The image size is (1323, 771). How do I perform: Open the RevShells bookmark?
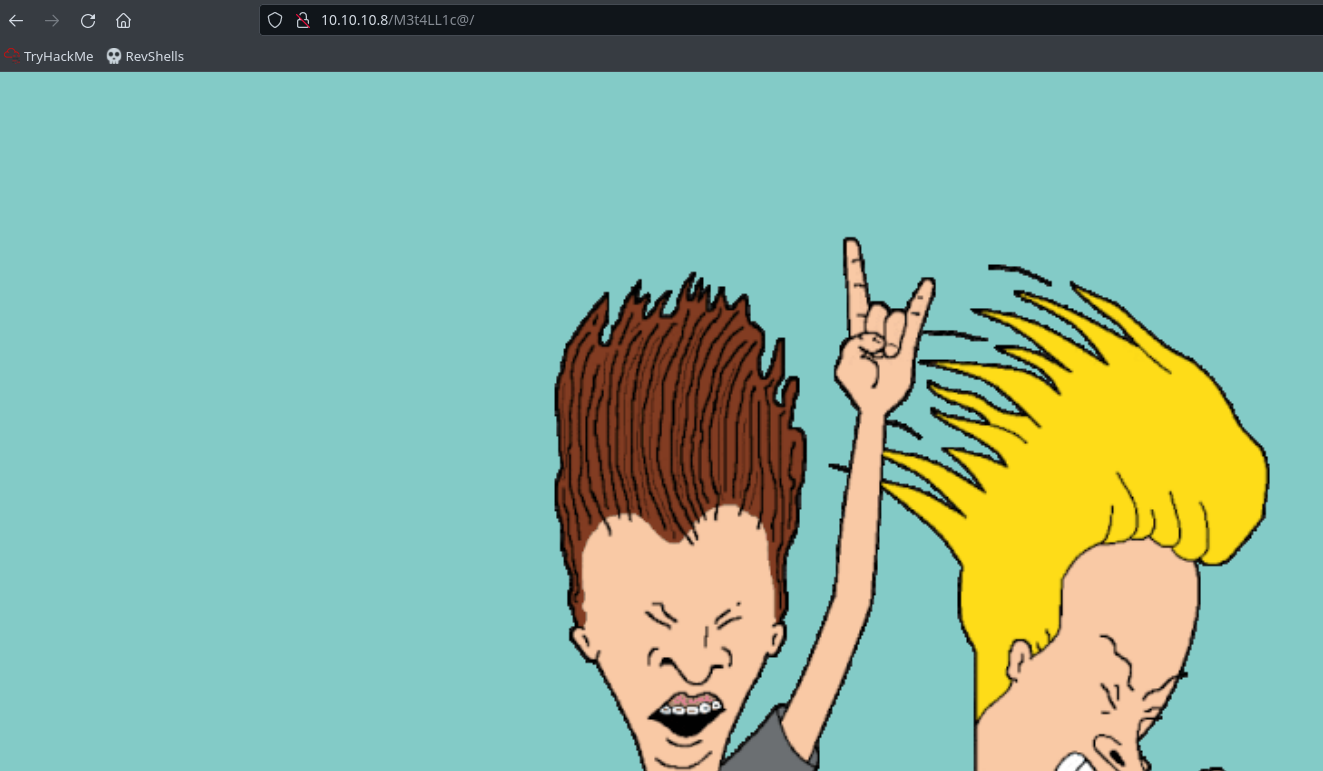click(x=145, y=56)
